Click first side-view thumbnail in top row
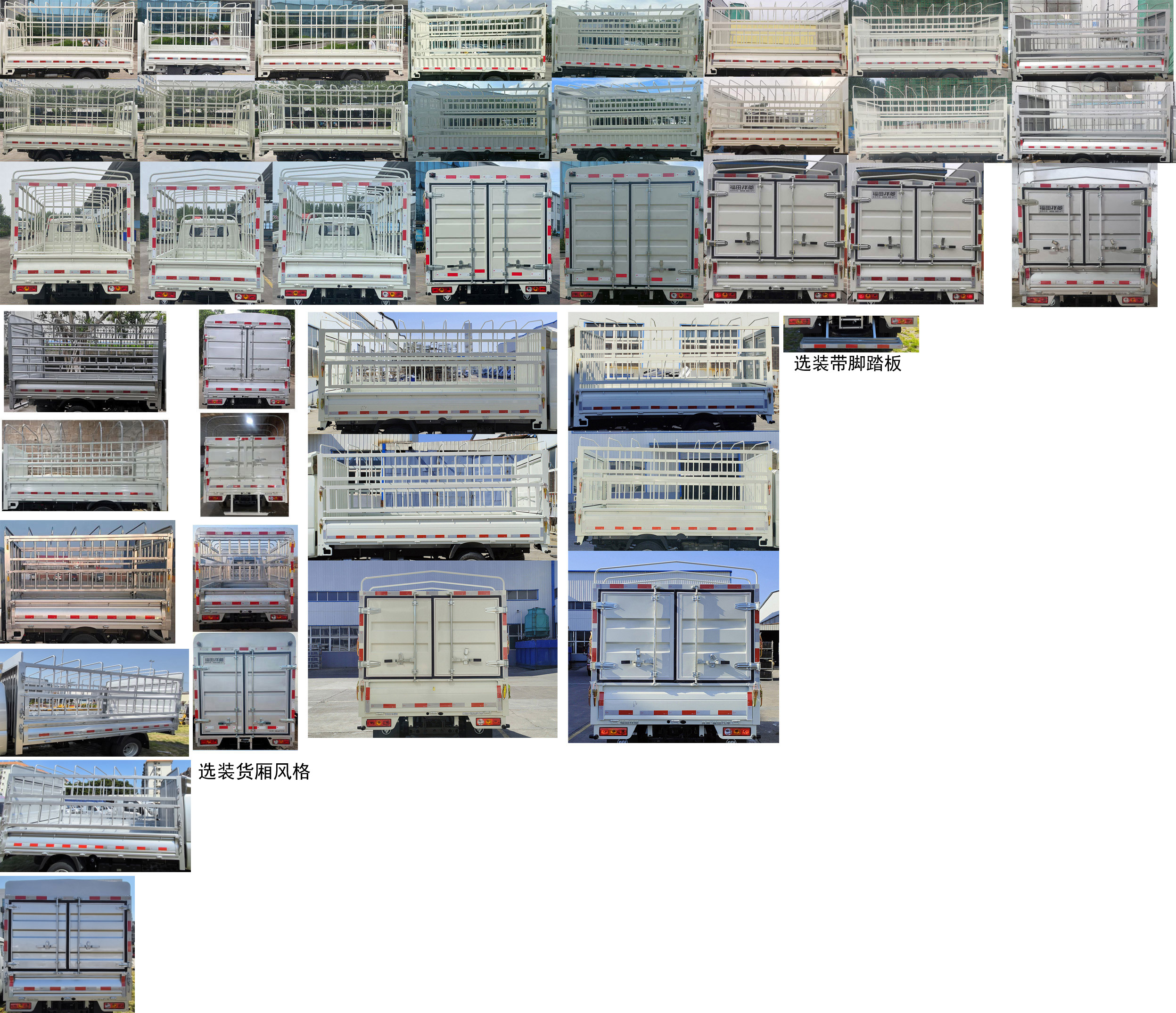Screen dimensions: 1176x1013 point(69,39)
